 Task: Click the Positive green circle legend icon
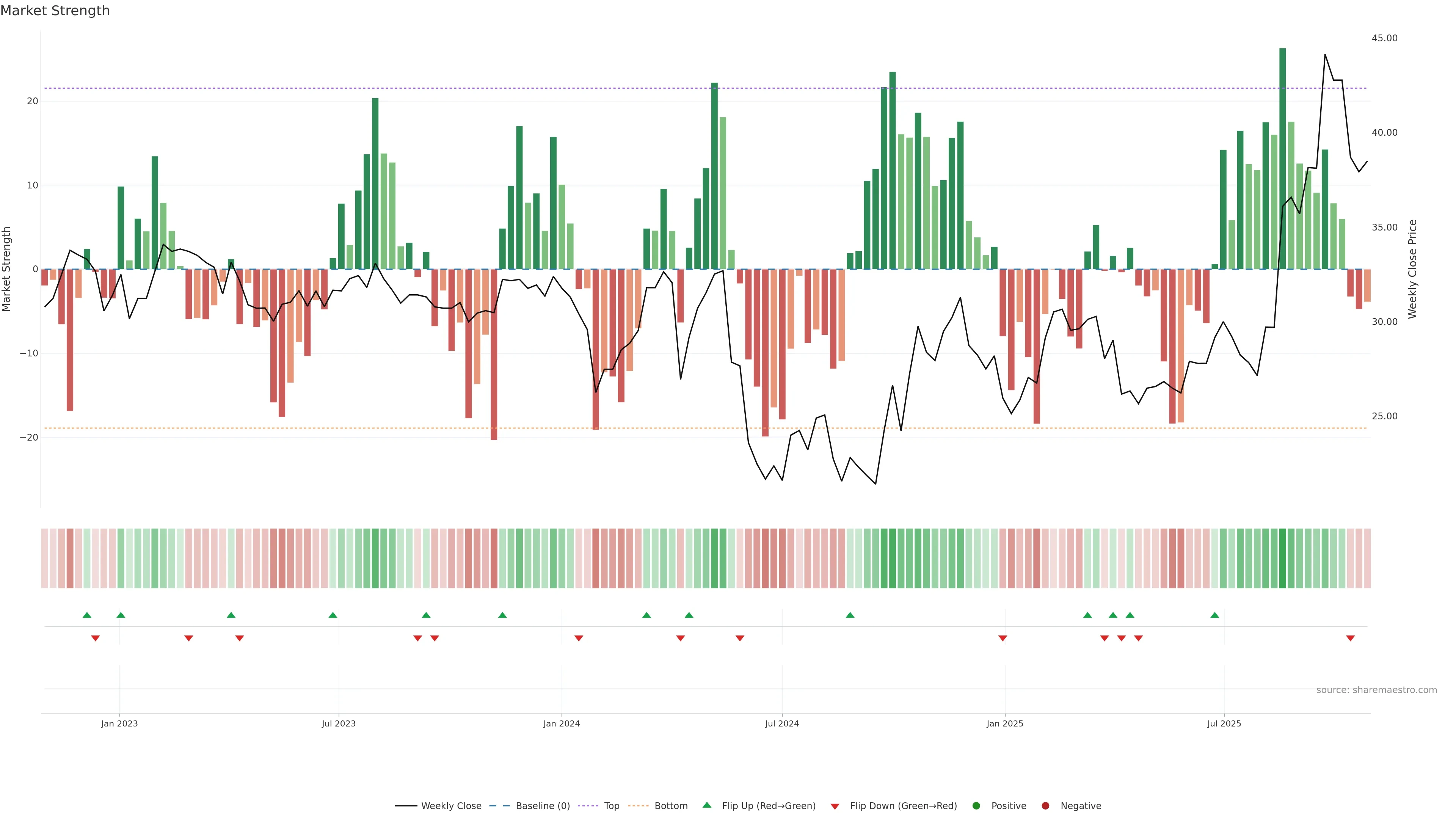(976, 806)
